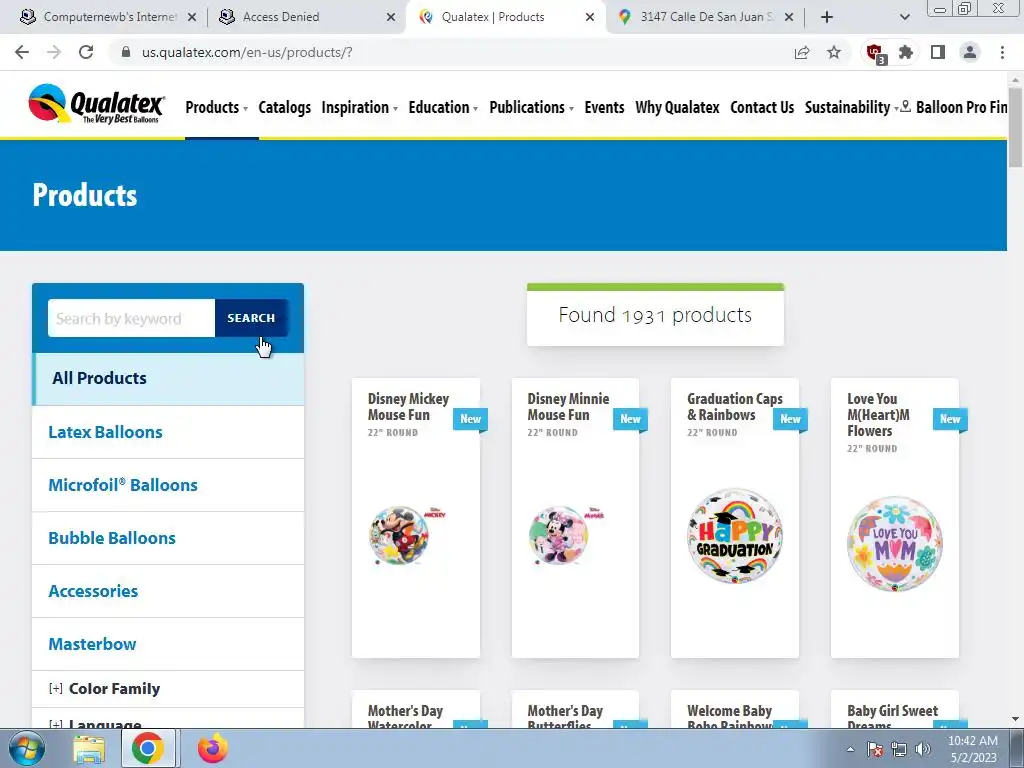This screenshot has height=768, width=1024.
Task: Expand the Publications menu
Action: (531, 107)
